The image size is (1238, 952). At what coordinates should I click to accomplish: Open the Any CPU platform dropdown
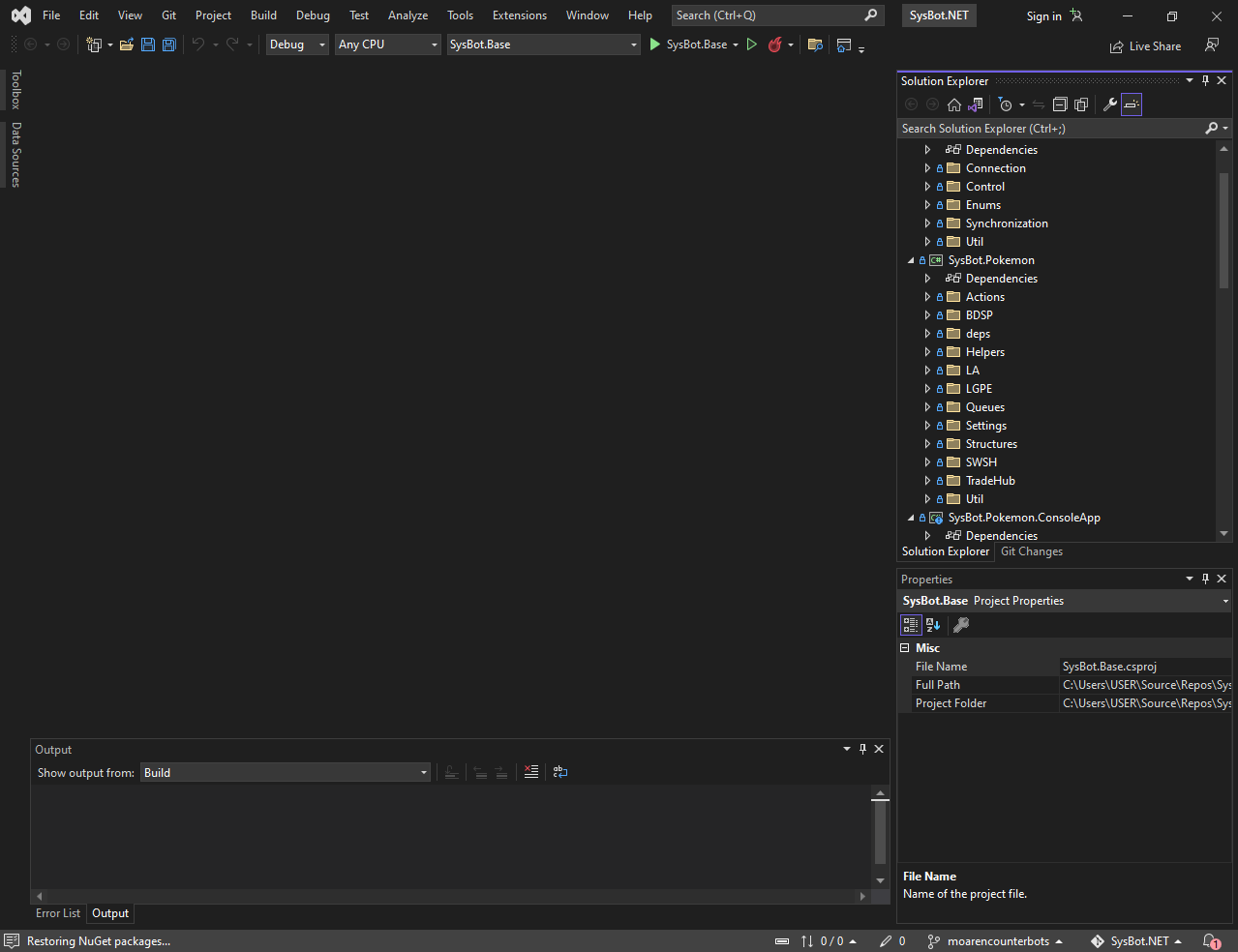point(388,45)
